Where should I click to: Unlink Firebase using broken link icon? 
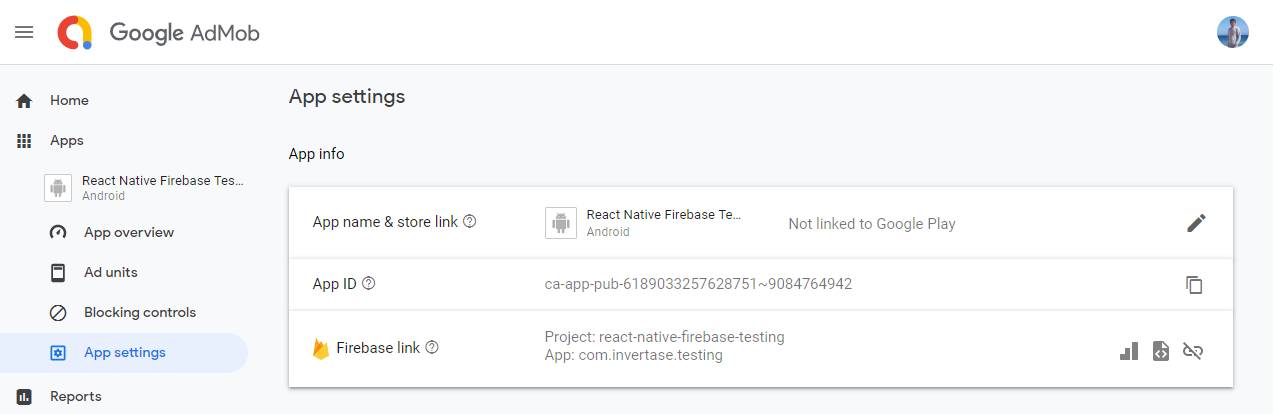click(1192, 351)
